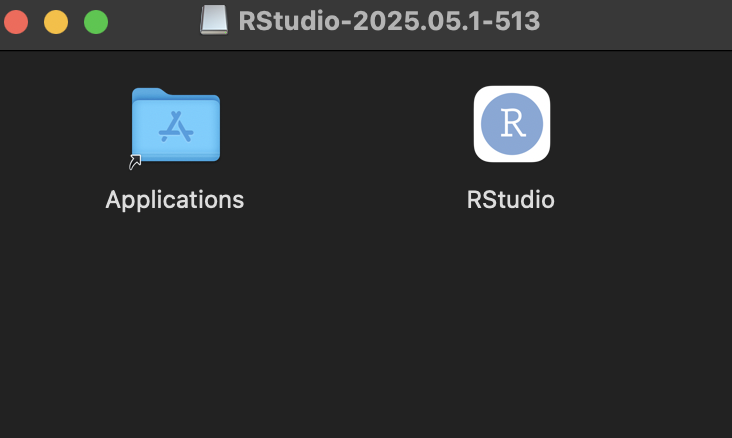This screenshot has height=438, width=732.
Task: Zoom the window using the green button
Action: [96, 22]
